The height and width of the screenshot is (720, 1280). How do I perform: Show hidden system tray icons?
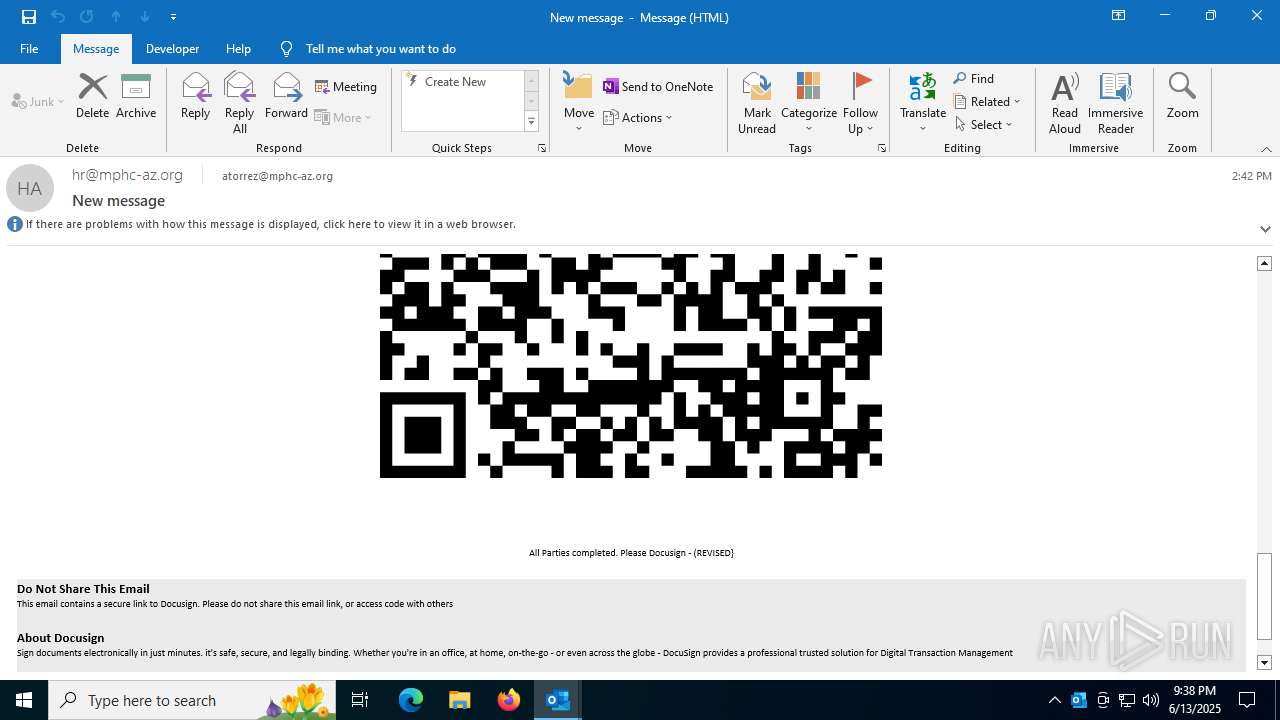click(1054, 700)
